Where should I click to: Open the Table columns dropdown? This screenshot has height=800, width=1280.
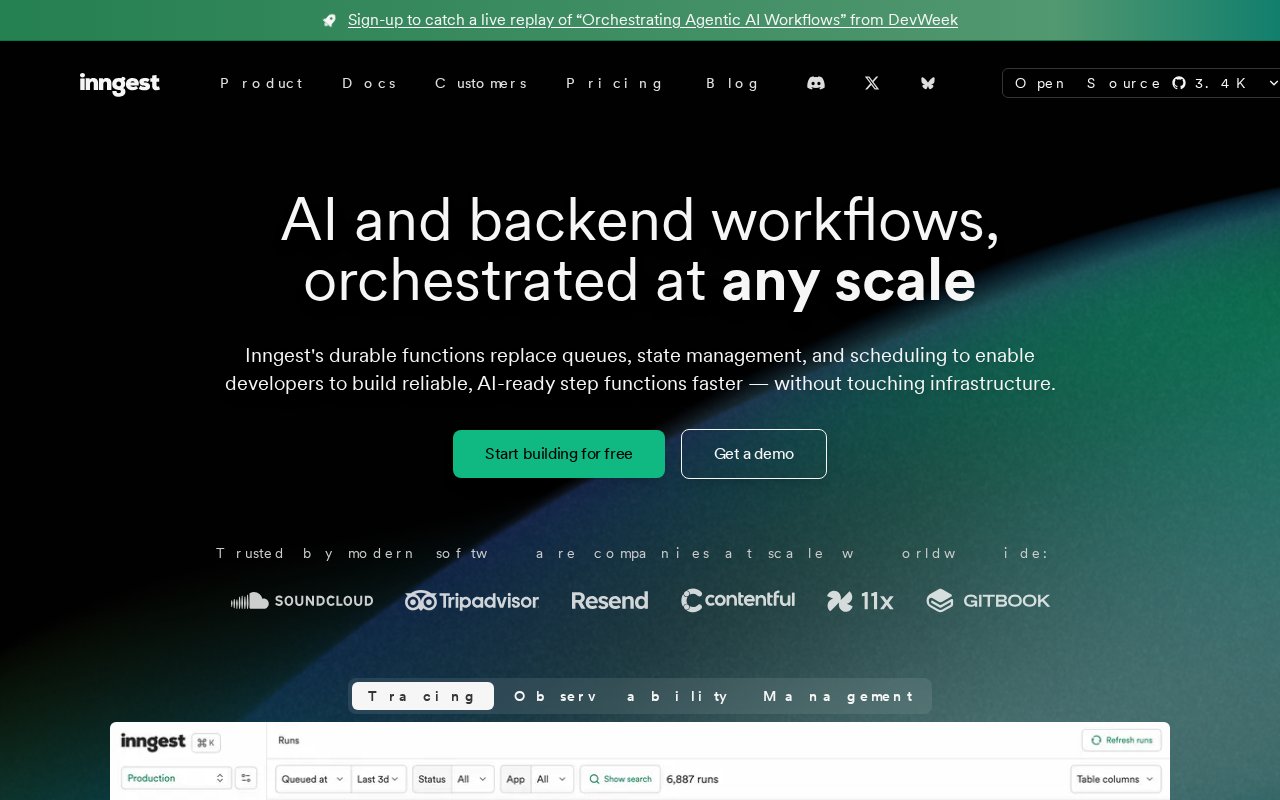click(x=1115, y=779)
